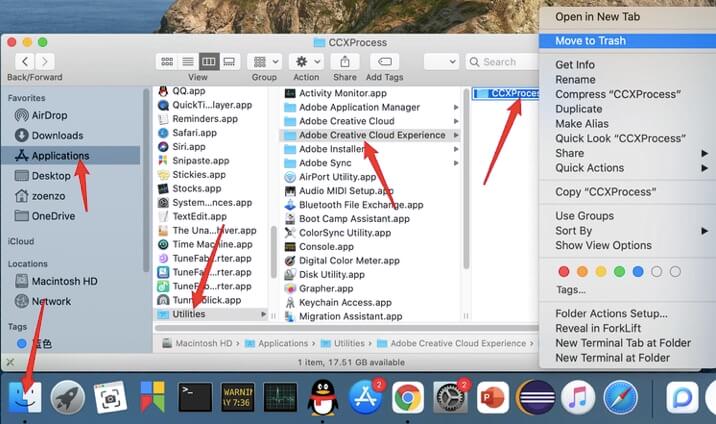Screen dimensions: 716x424
Task: Apply the green tag color
Action: pos(619,272)
